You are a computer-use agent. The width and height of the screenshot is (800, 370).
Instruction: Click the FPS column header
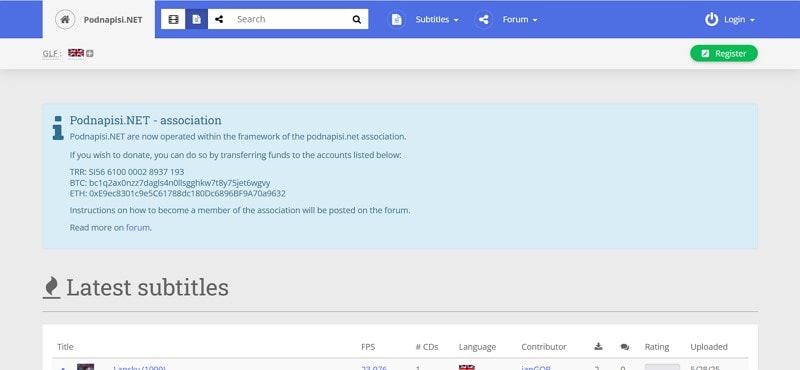[x=368, y=347]
